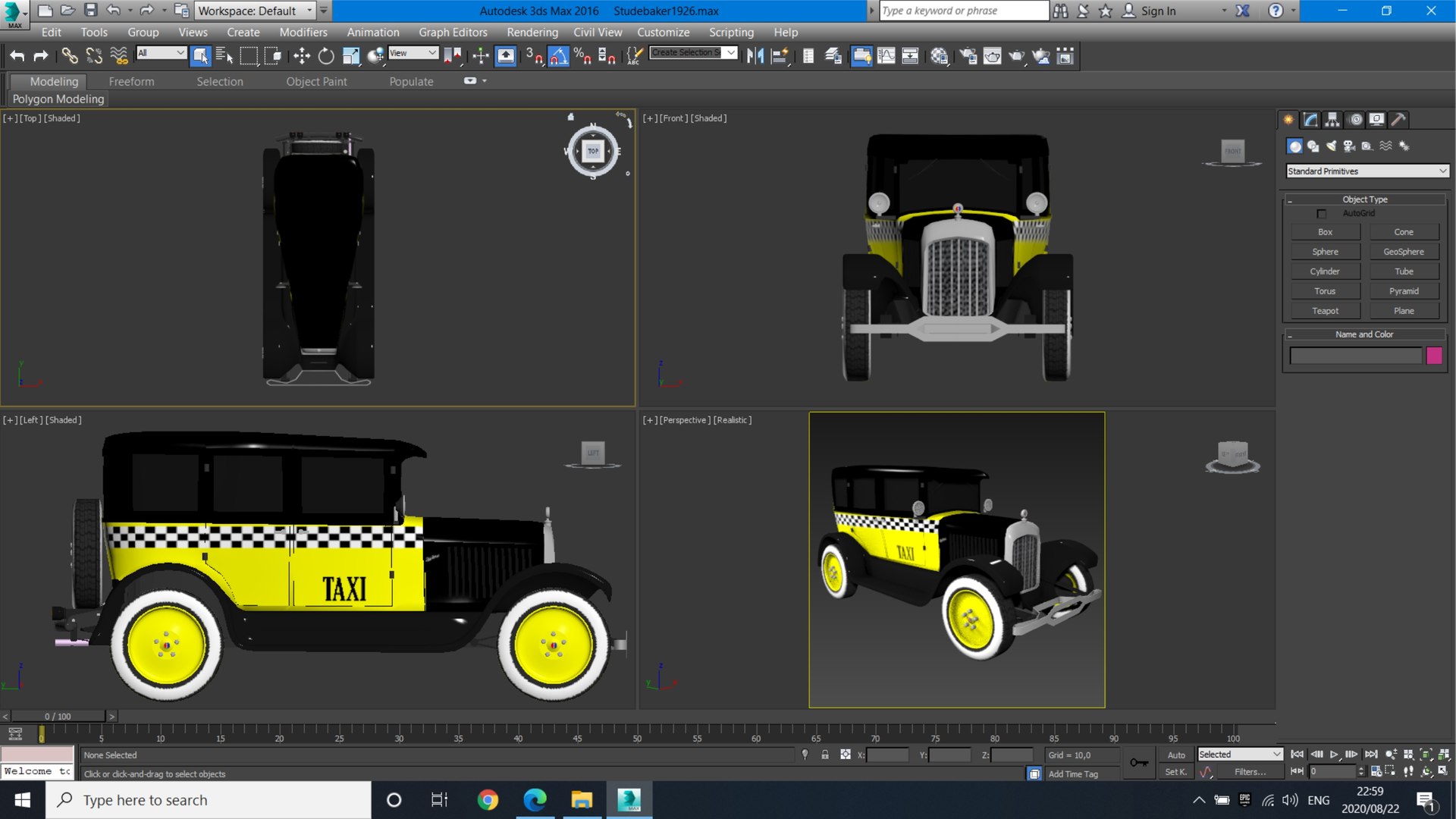The image size is (1456, 819).
Task: Open the Modify command panel tab
Action: click(x=1310, y=119)
